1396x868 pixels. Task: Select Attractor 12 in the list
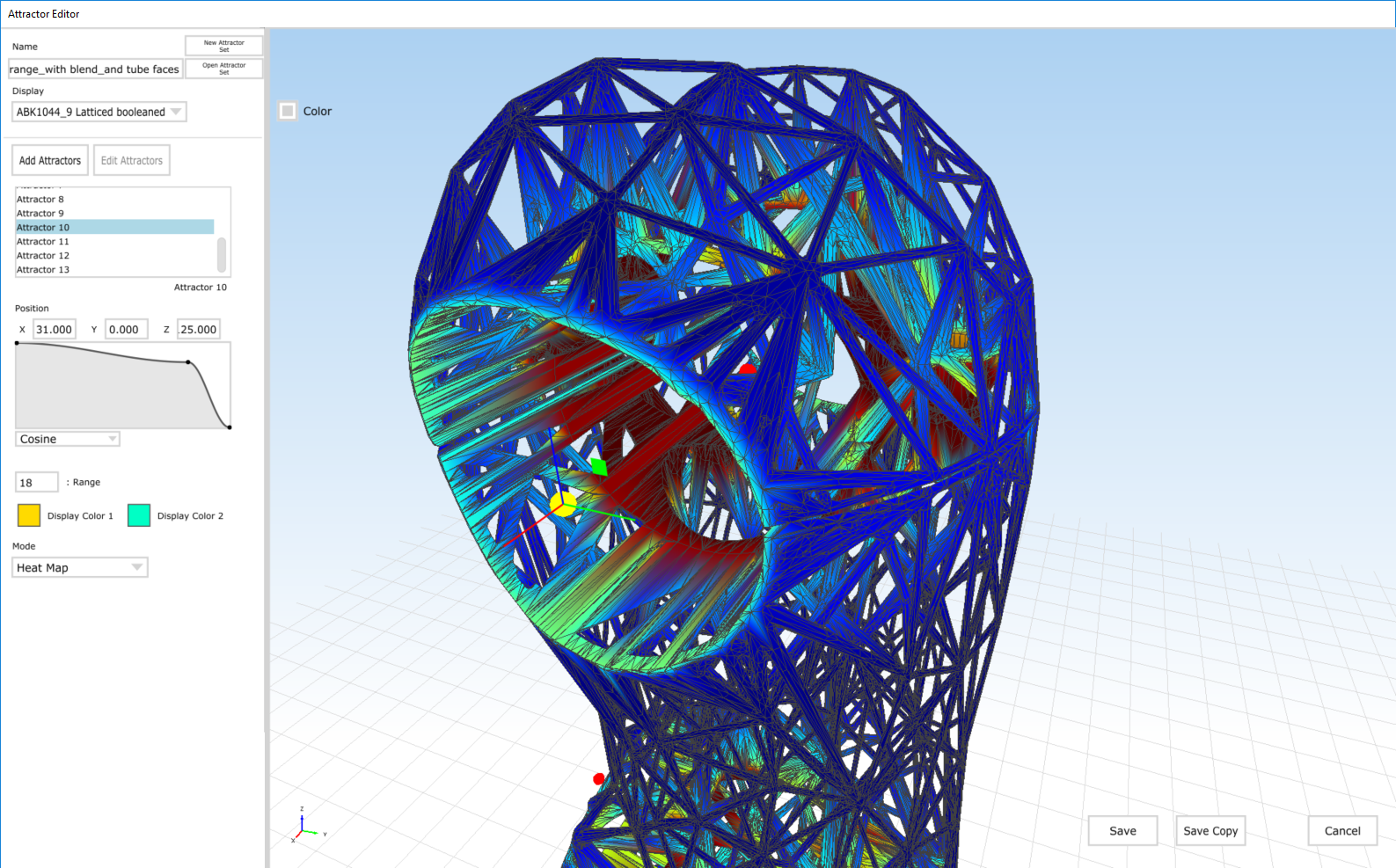point(114,256)
